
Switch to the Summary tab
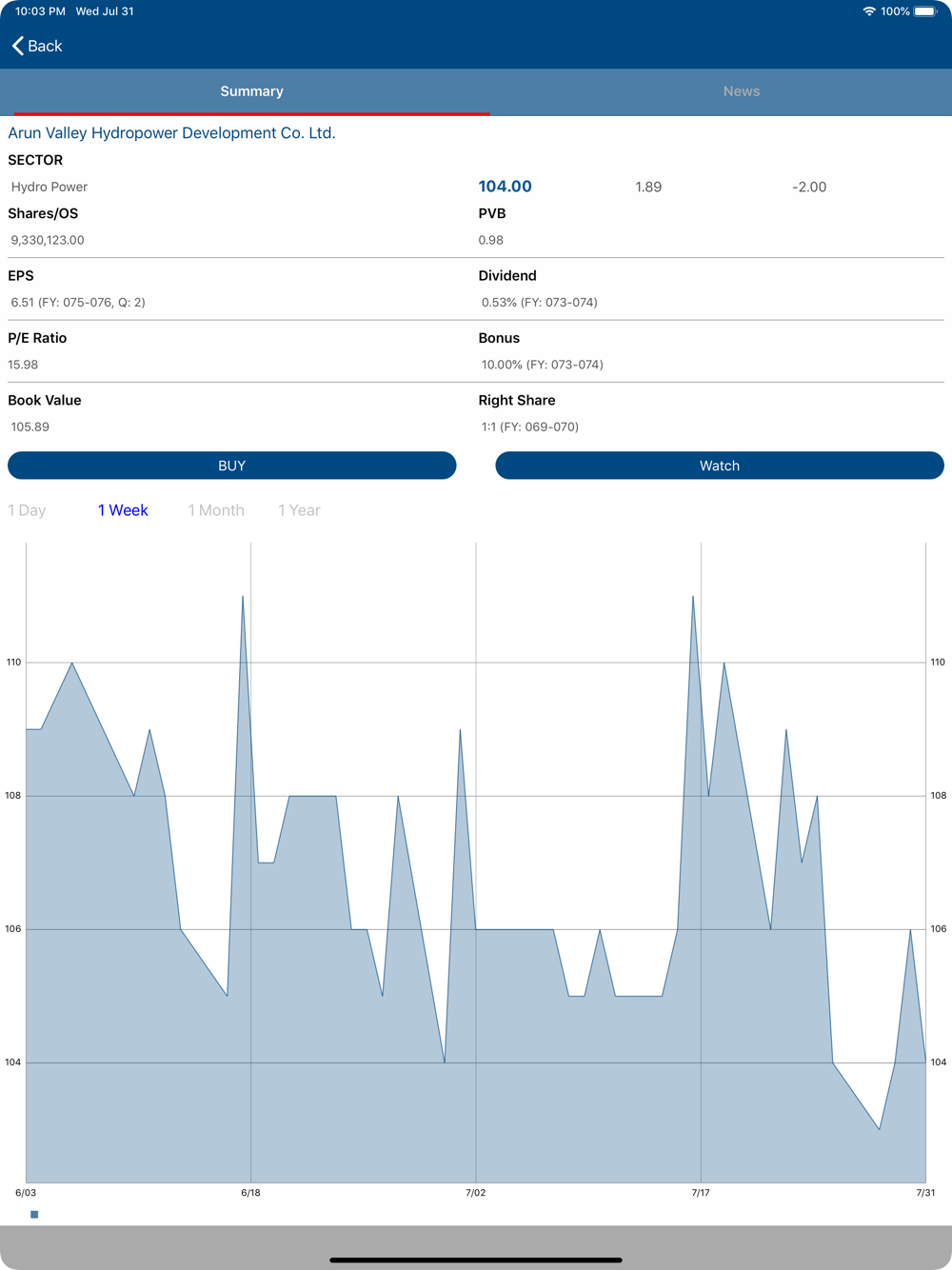pyautogui.click(x=251, y=91)
